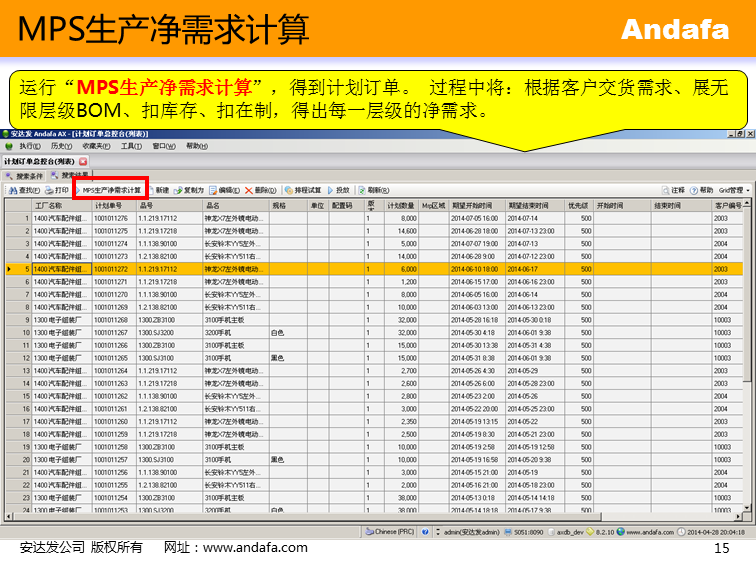The image size is (756, 567).
Task: Open the 收藏夹 (Favorites) menu
Action: [x=97, y=146]
